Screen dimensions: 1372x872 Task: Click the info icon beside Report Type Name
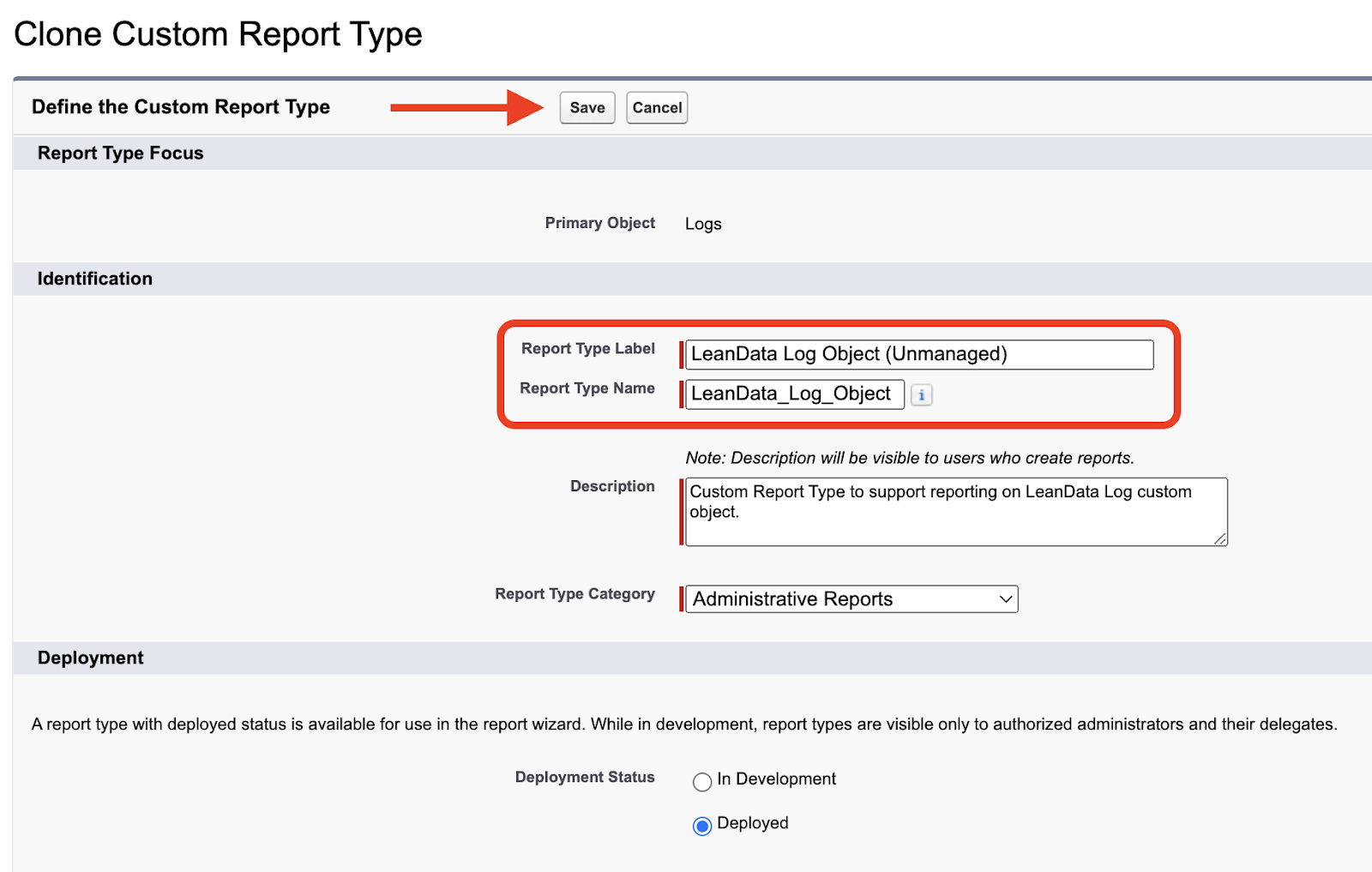pos(922,394)
